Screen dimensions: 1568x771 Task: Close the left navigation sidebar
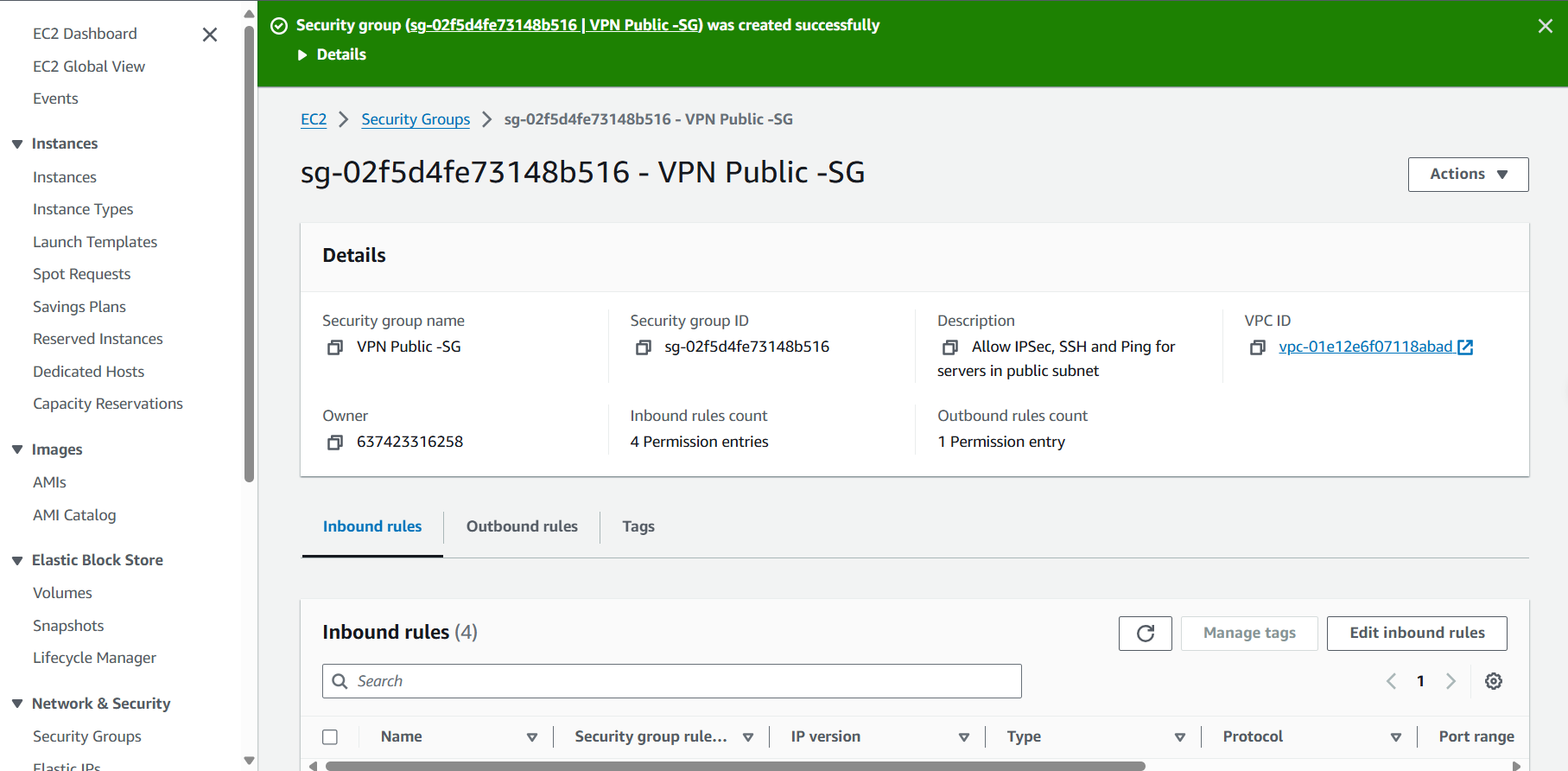coord(209,35)
